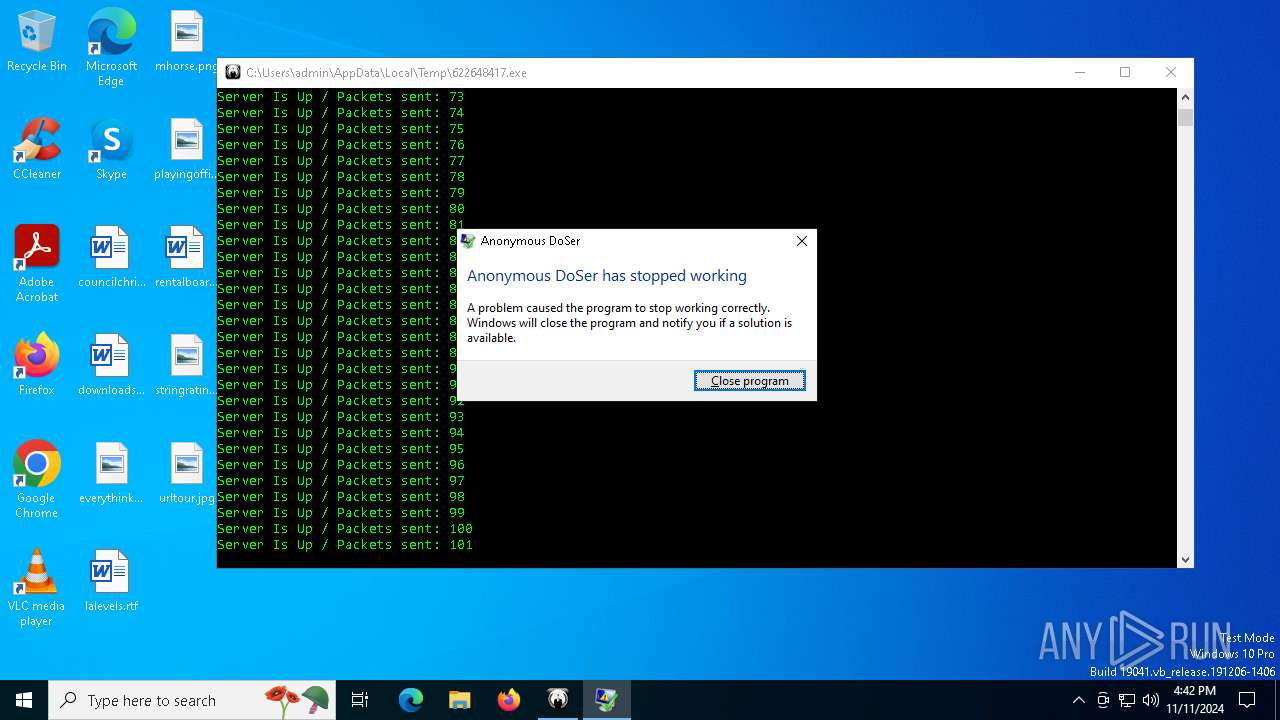This screenshot has width=1280, height=720.
Task: Launch Firefox from the desktop
Action: [x=37, y=366]
